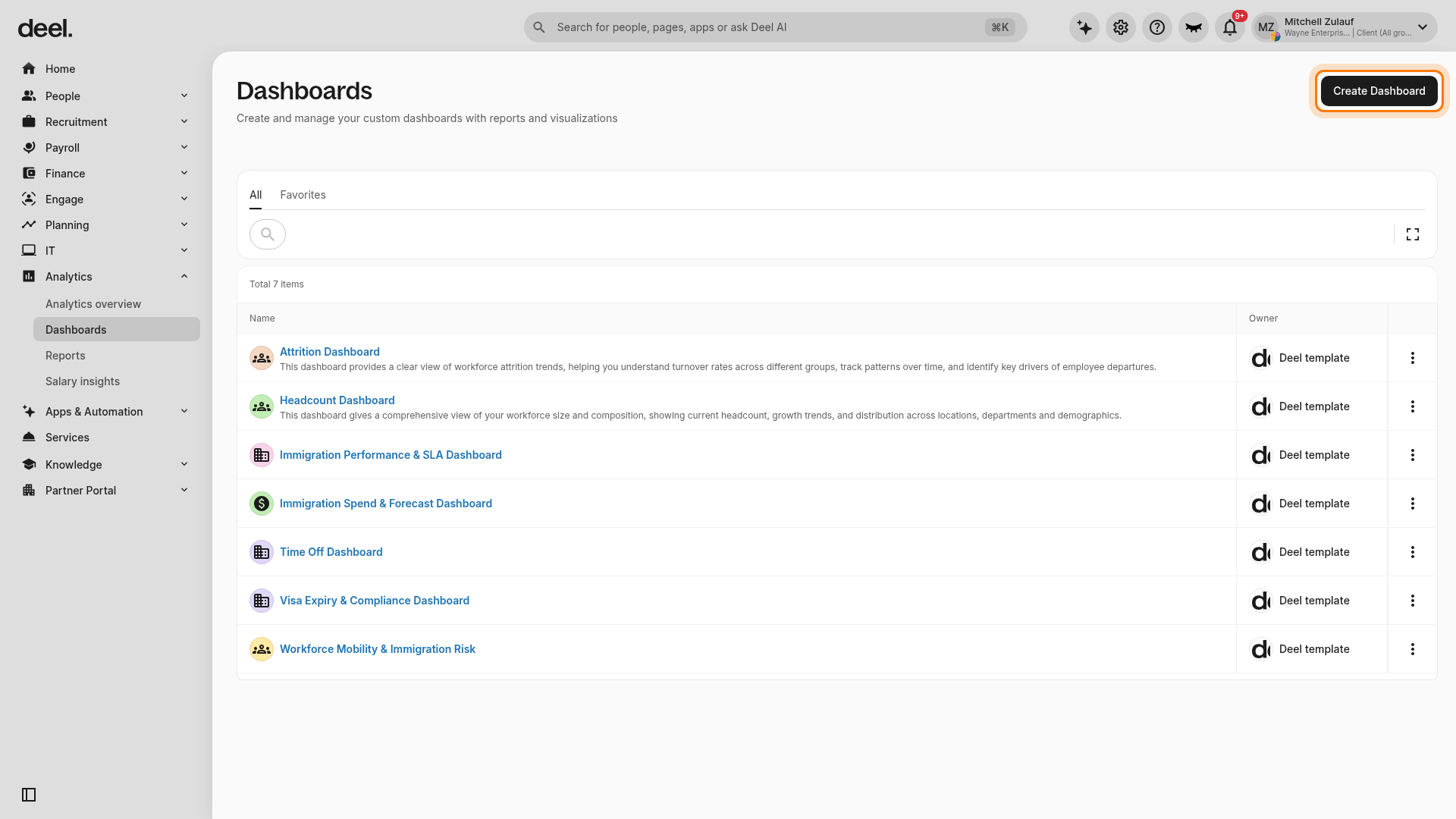
Task: Collapse the Analytics menu chevron
Action: 184,276
